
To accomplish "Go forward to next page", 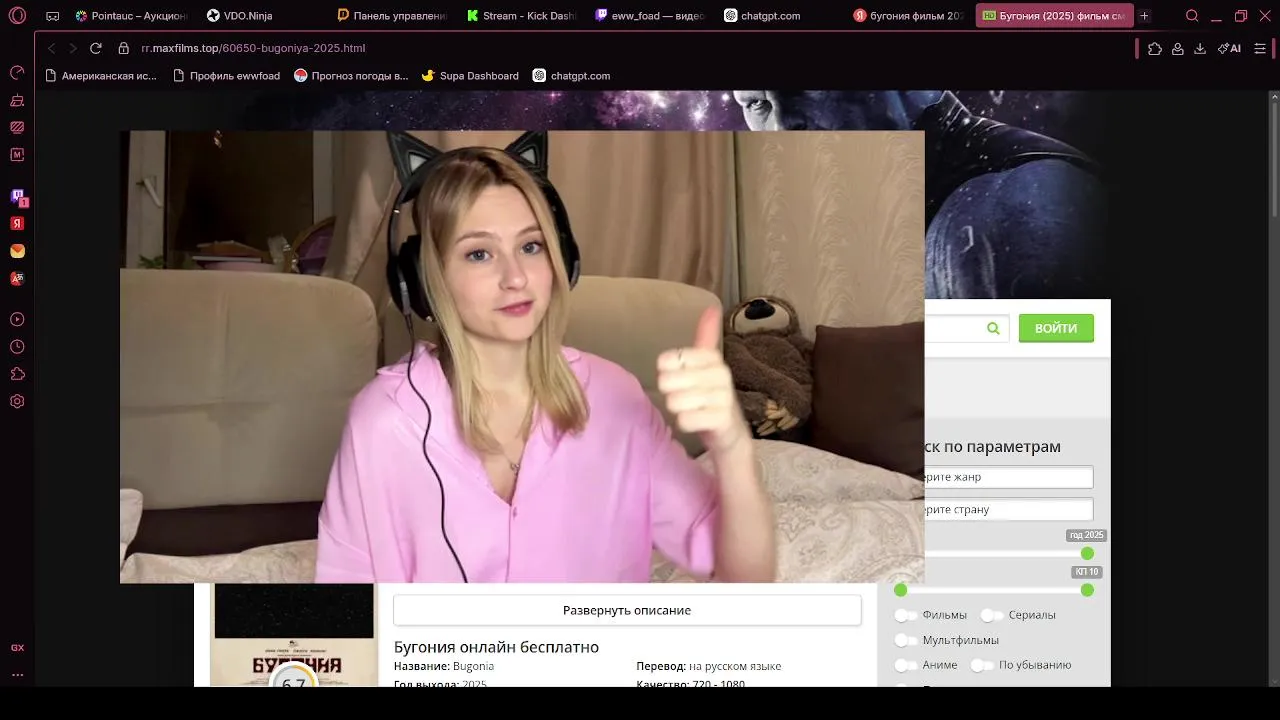I will 72,48.
